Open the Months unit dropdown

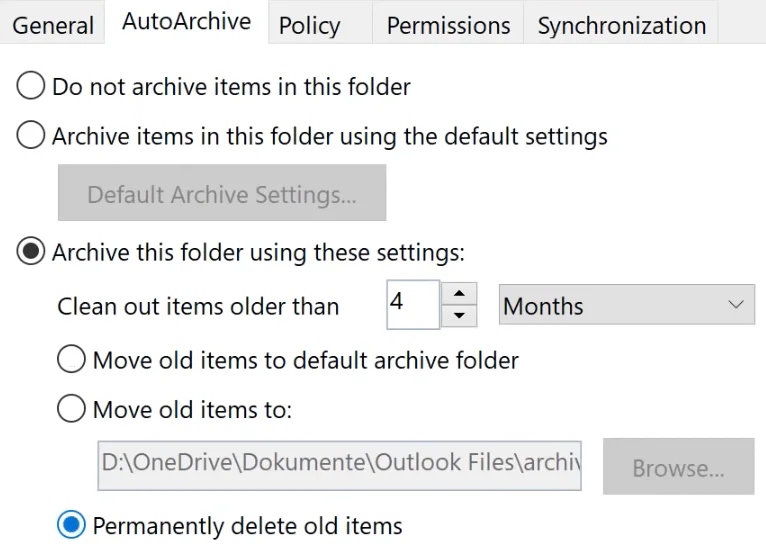(x=627, y=305)
